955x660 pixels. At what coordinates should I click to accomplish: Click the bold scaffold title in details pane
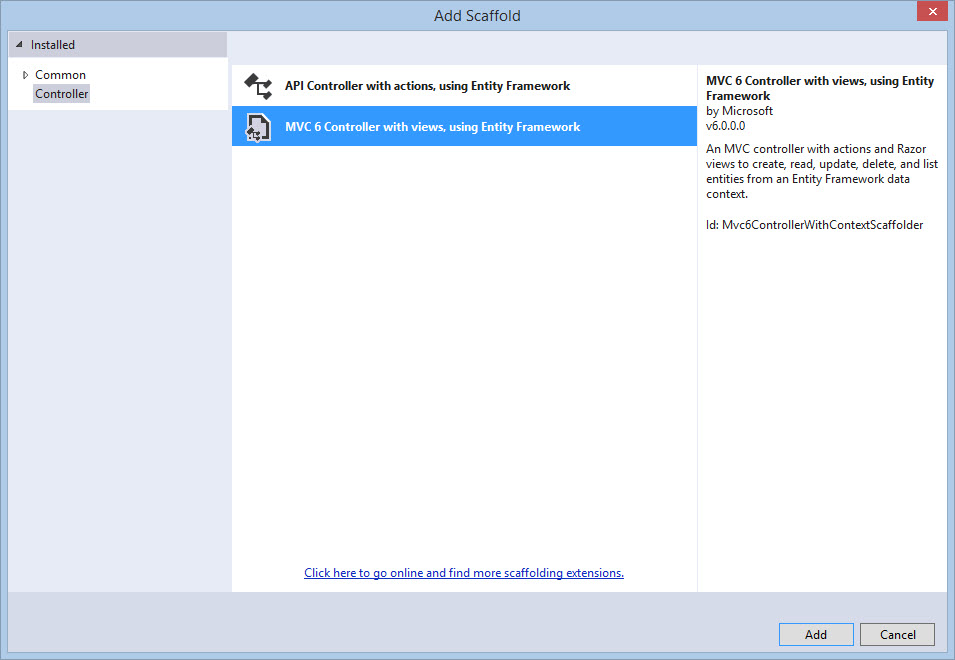820,88
